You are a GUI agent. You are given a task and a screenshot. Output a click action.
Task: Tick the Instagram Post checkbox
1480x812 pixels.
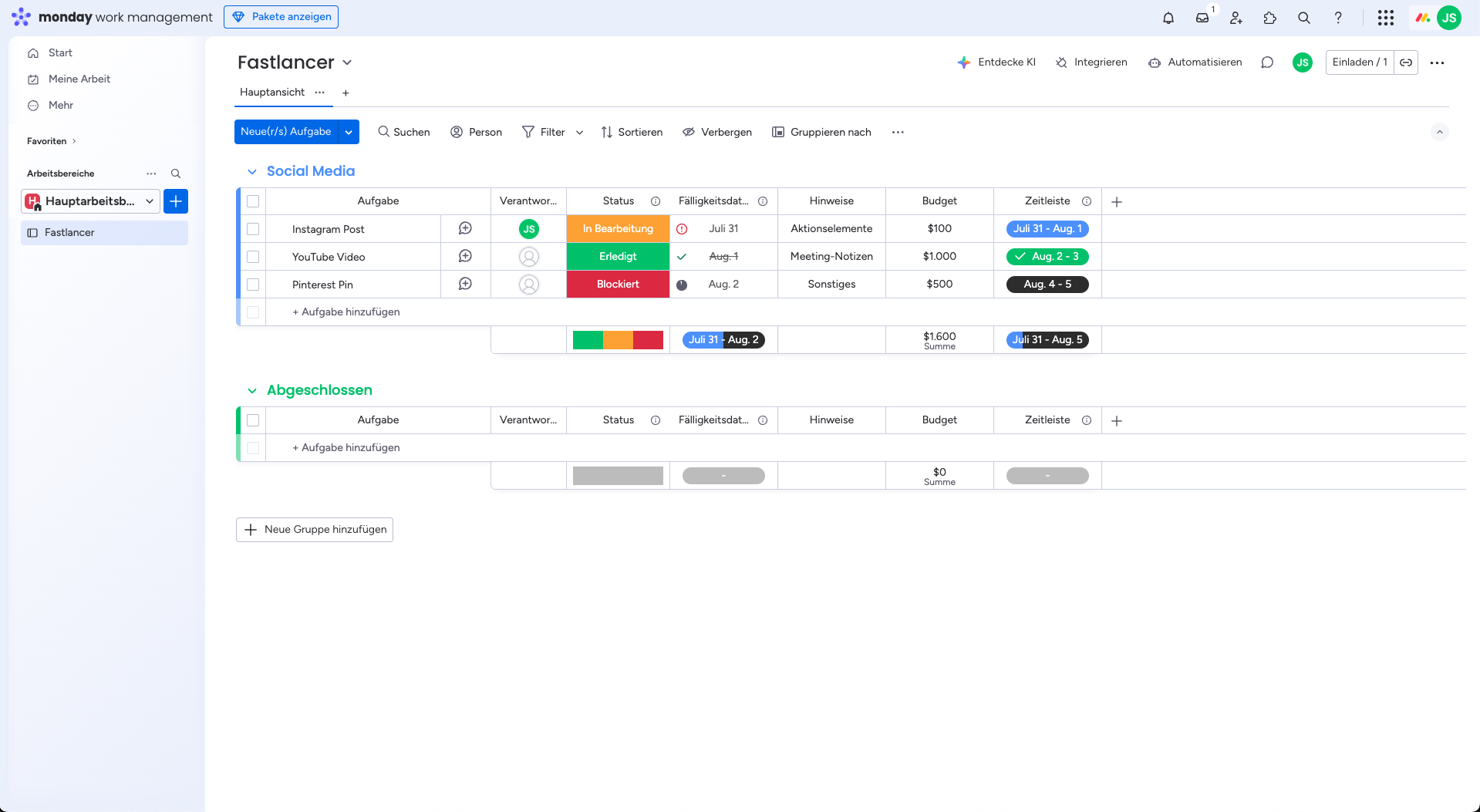(253, 229)
